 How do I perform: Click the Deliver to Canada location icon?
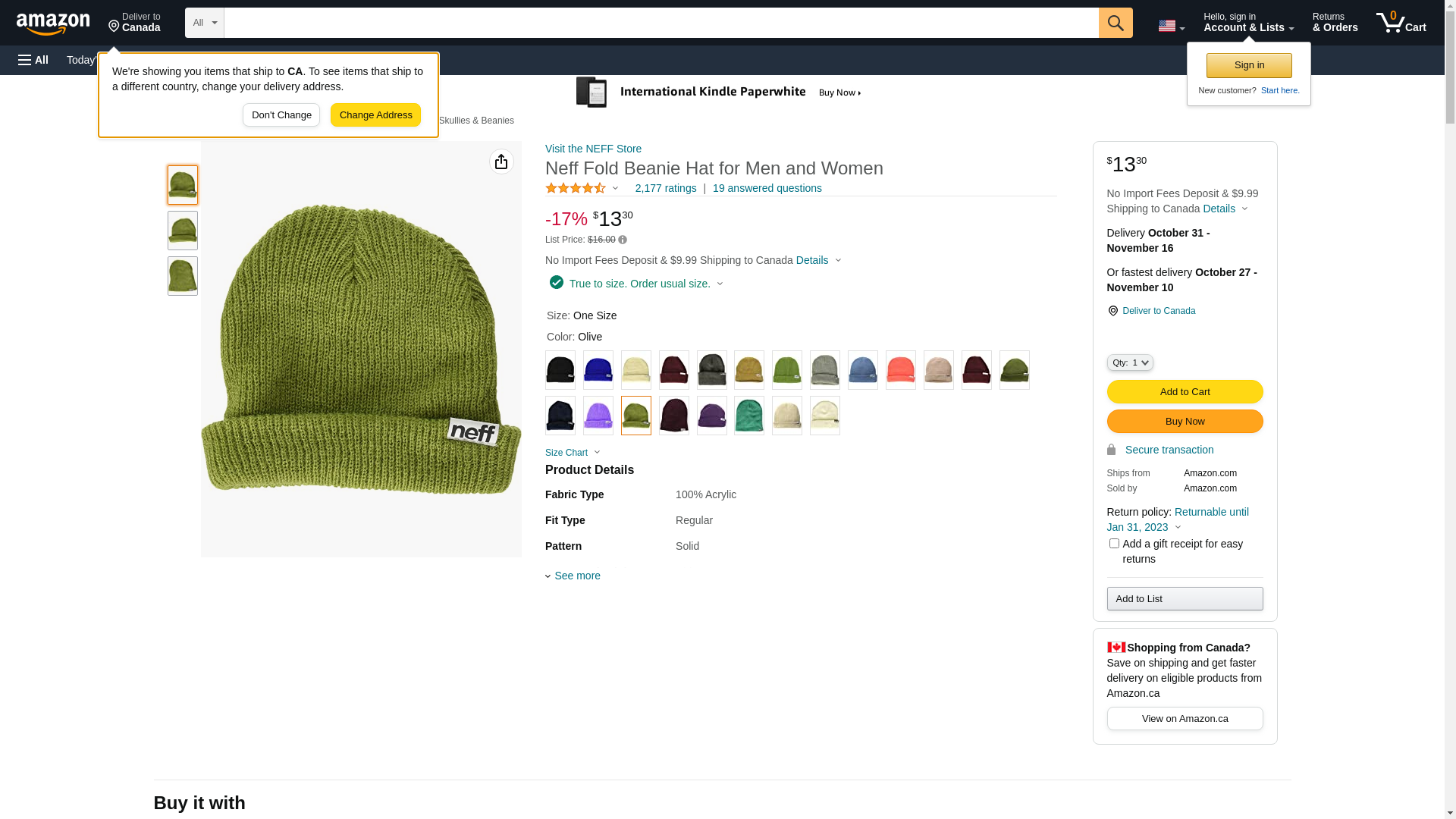pyautogui.click(x=1112, y=311)
